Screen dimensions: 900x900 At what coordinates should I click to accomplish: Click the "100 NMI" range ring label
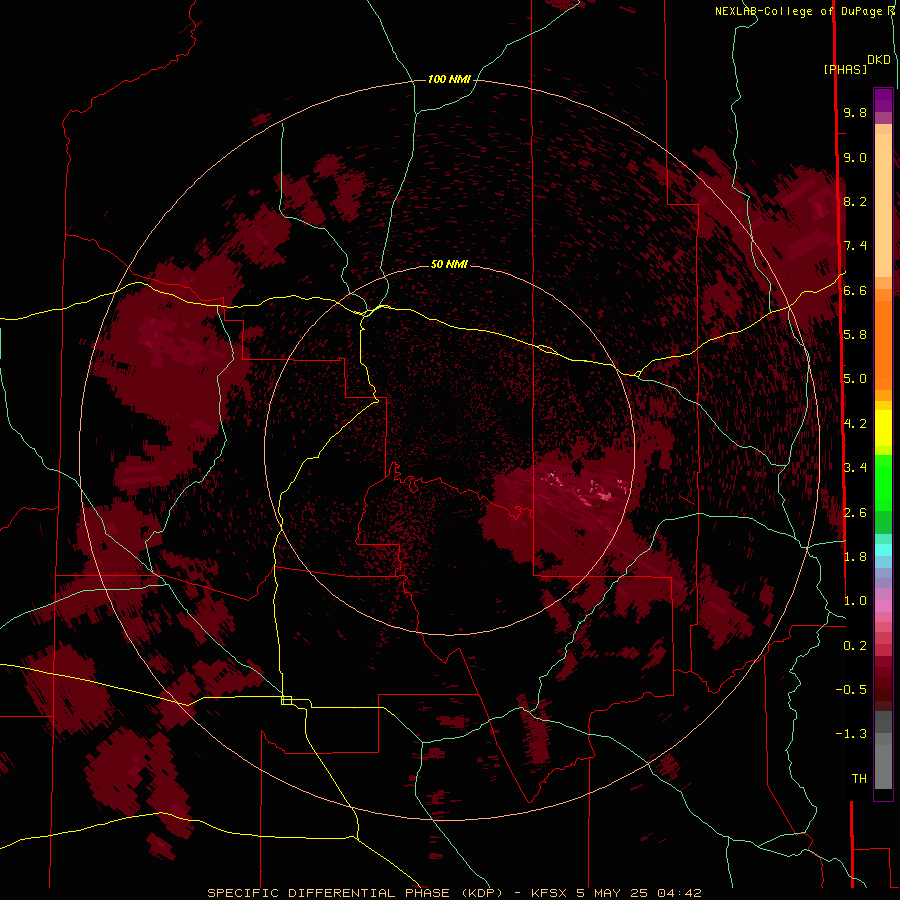(x=449, y=79)
